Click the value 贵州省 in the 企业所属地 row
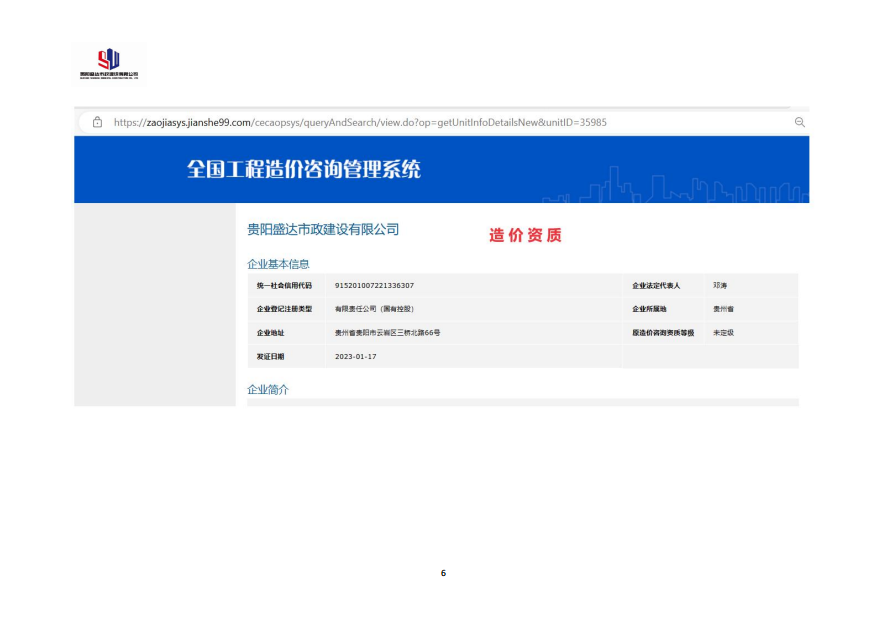Viewport: 890px width, 623px height. (x=723, y=309)
